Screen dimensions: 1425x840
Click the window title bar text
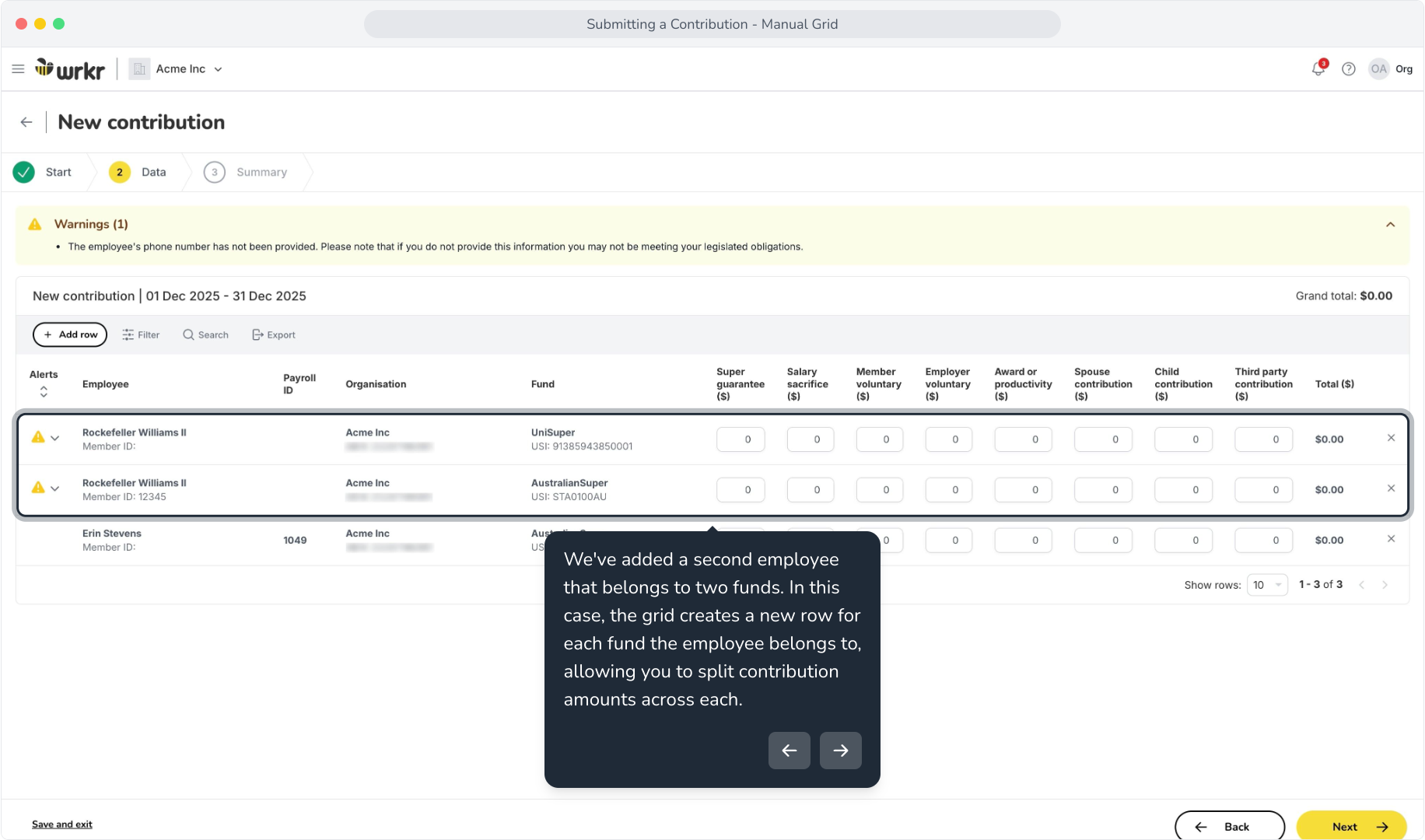click(x=712, y=24)
